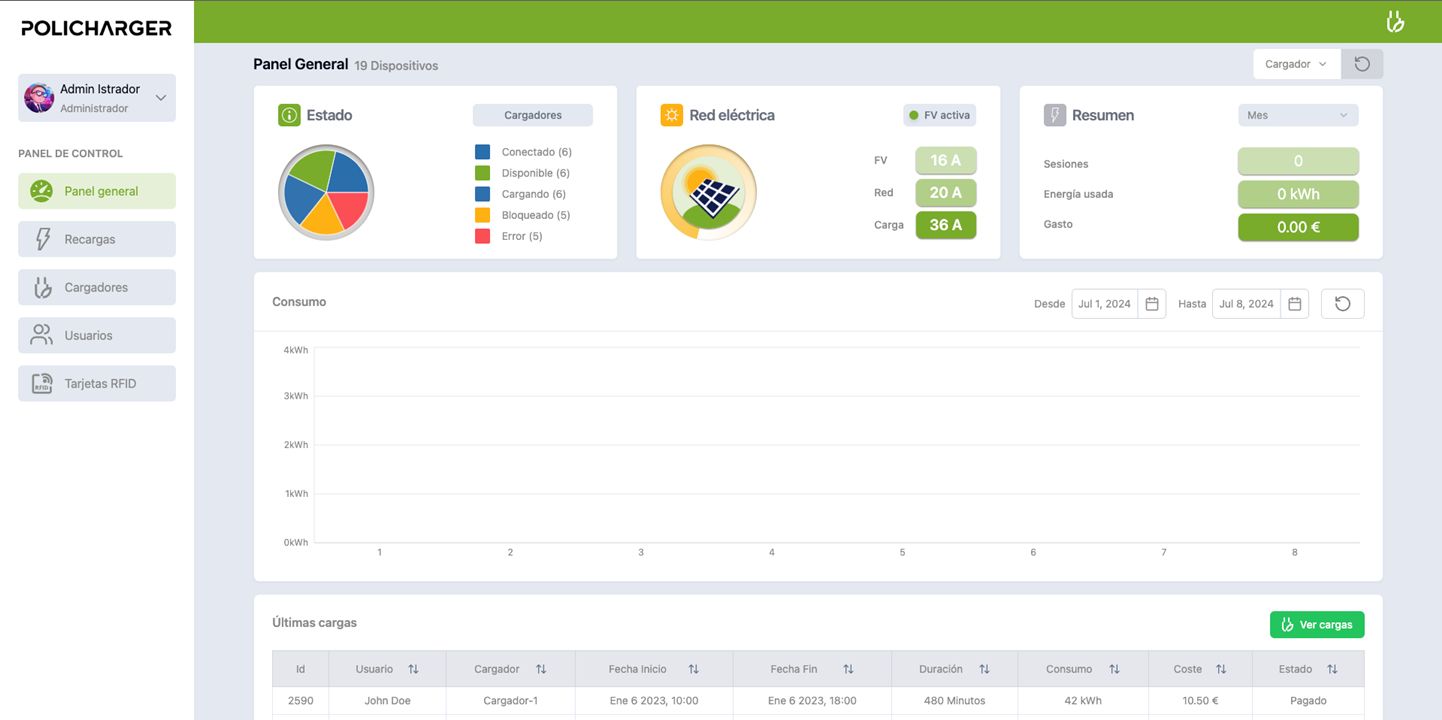1442x720 pixels.
Task: Click the Red eléctrica sun icon
Action: click(x=671, y=115)
